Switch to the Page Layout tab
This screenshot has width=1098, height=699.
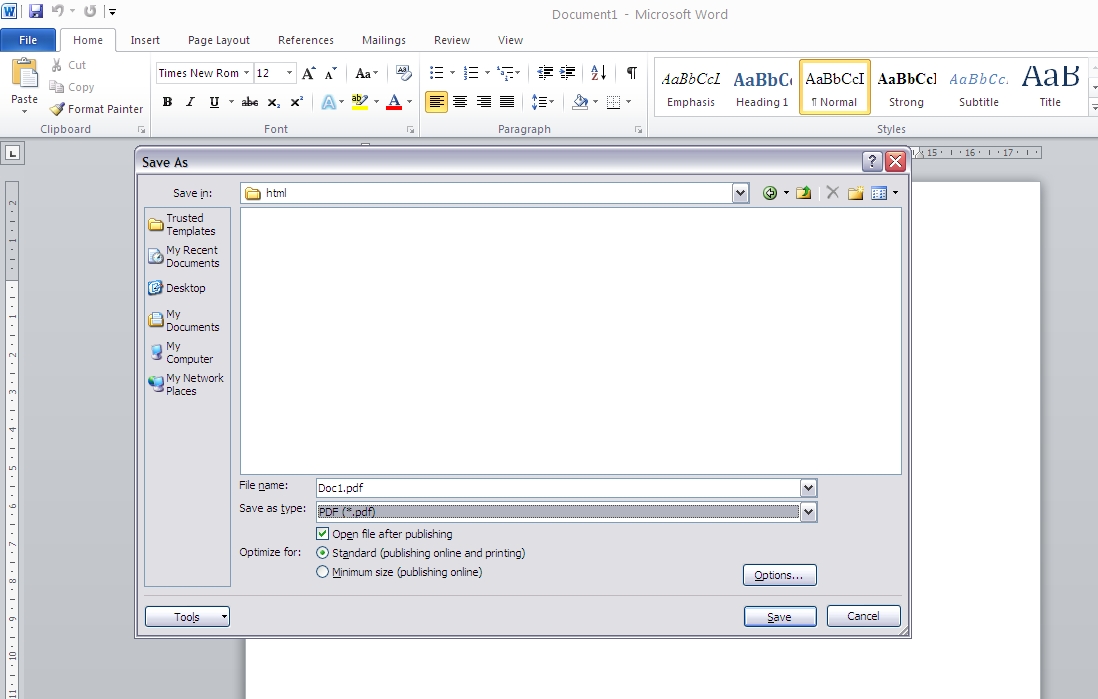[218, 40]
